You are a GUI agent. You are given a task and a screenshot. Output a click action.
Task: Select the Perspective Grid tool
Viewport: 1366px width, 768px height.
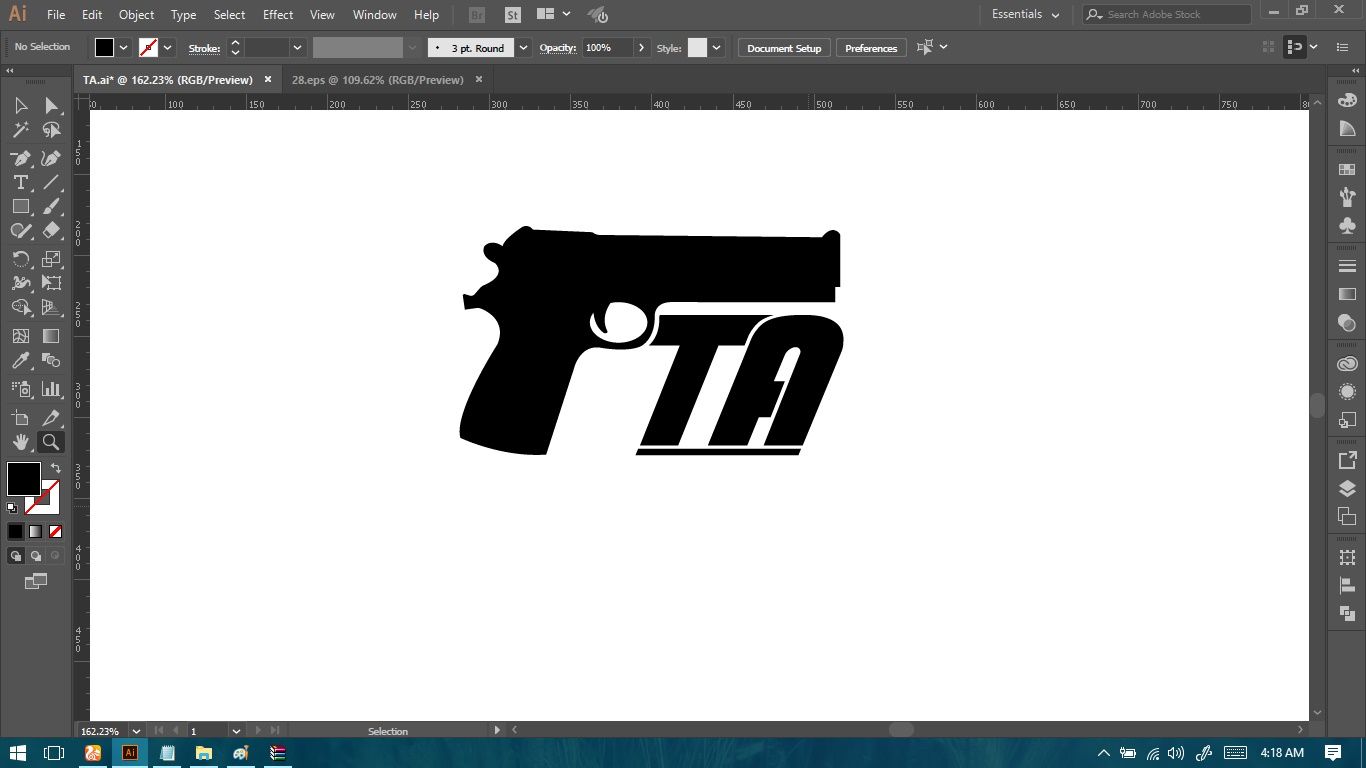pyautogui.click(x=51, y=307)
